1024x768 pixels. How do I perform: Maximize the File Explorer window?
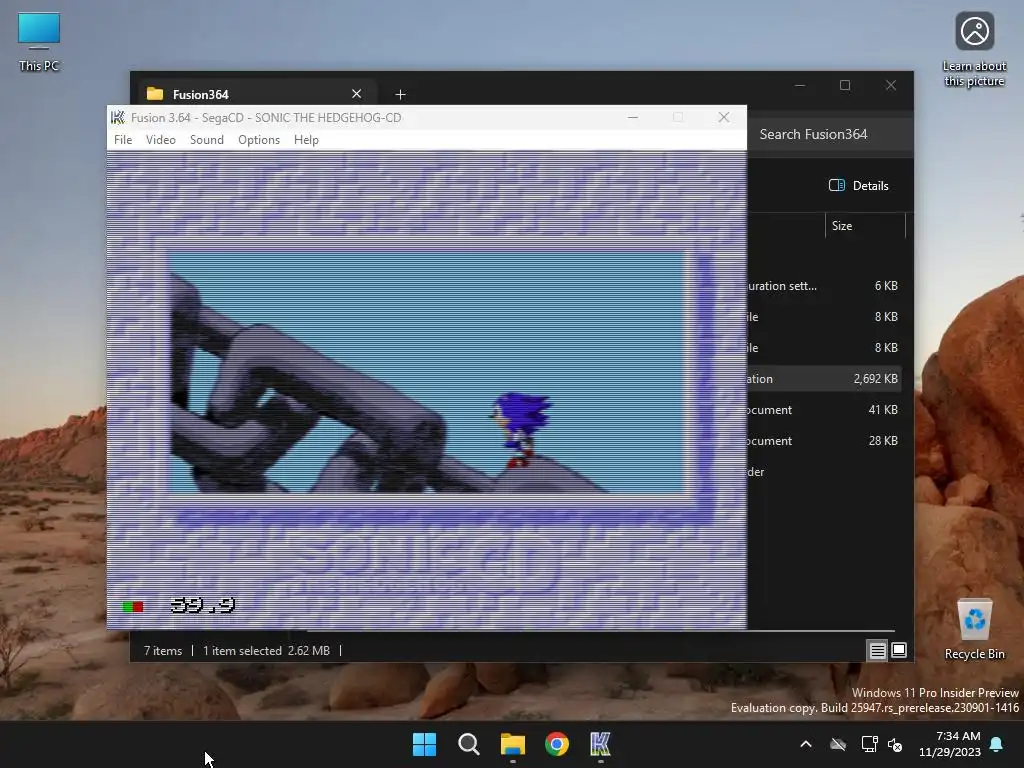pos(845,86)
